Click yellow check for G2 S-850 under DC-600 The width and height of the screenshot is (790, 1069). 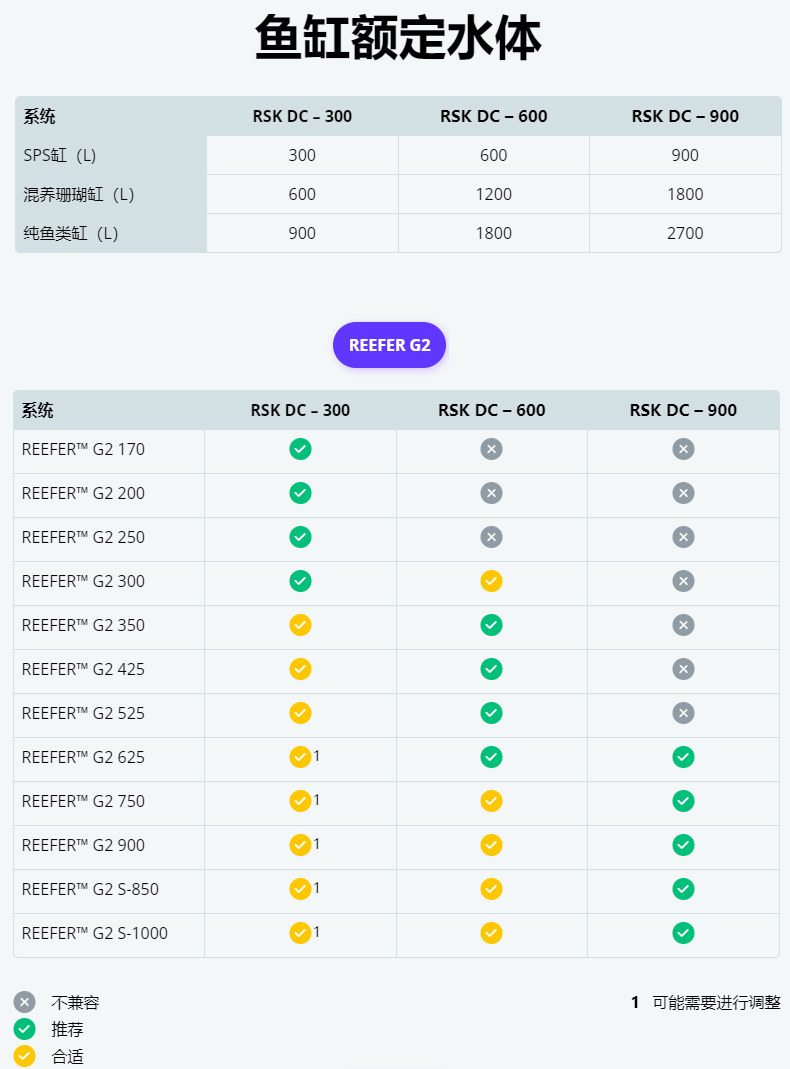(491, 889)
